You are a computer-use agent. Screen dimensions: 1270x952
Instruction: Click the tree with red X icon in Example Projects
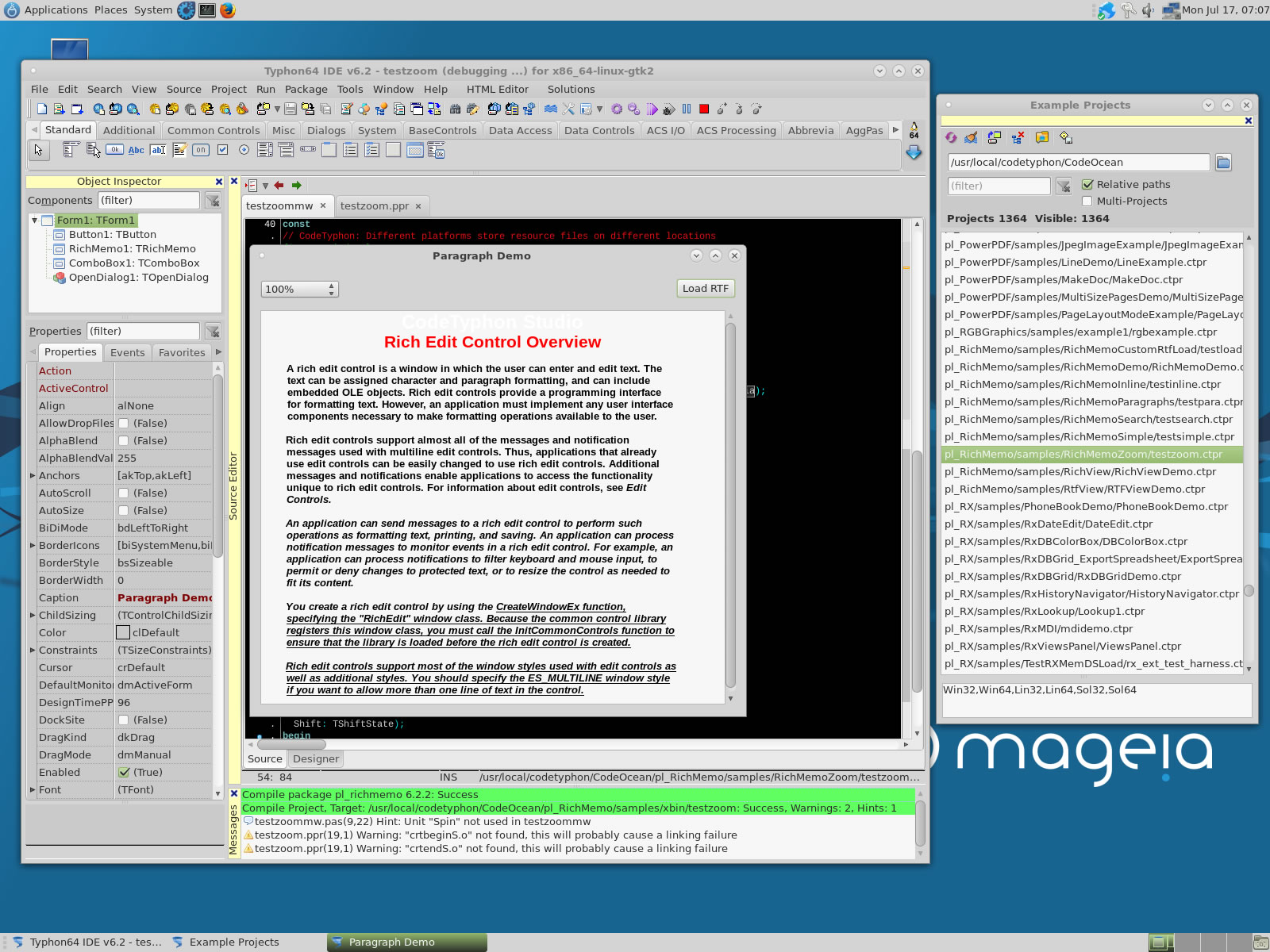[x=1018, y=137]
